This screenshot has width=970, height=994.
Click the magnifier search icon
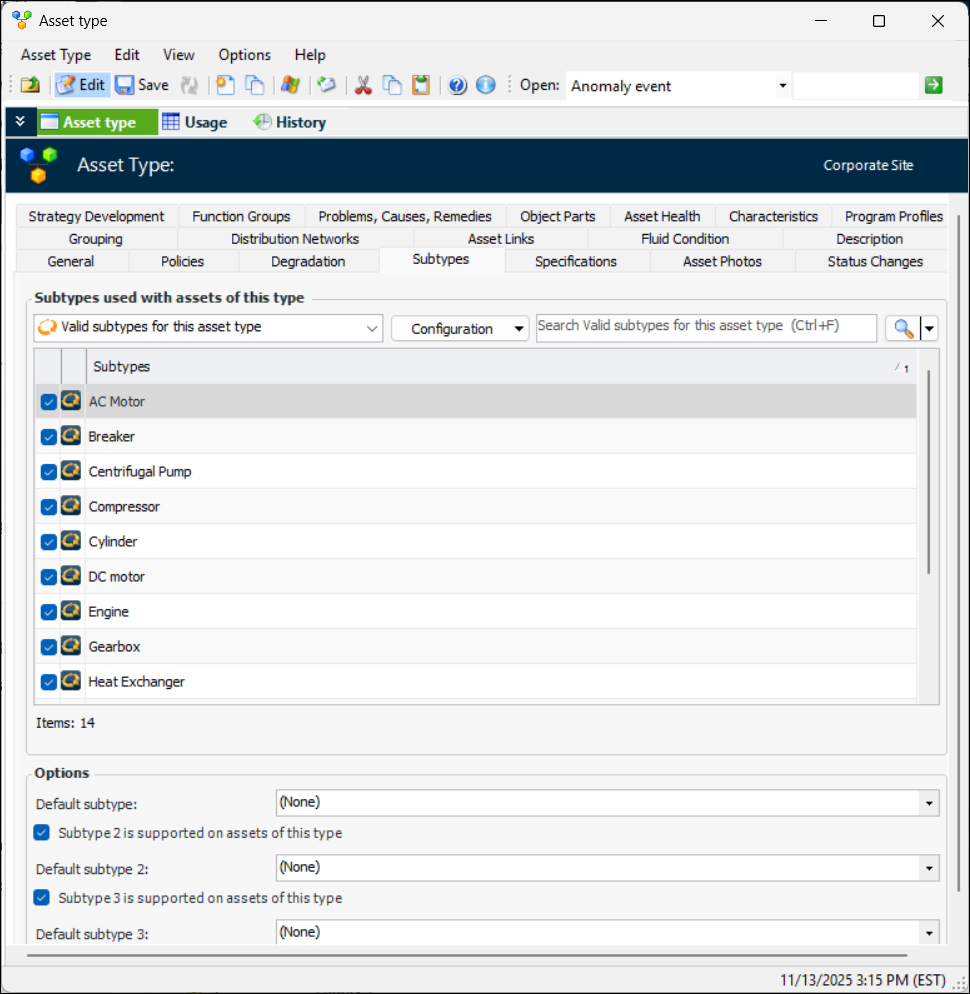pyautogui.click(x=903, y=328)
